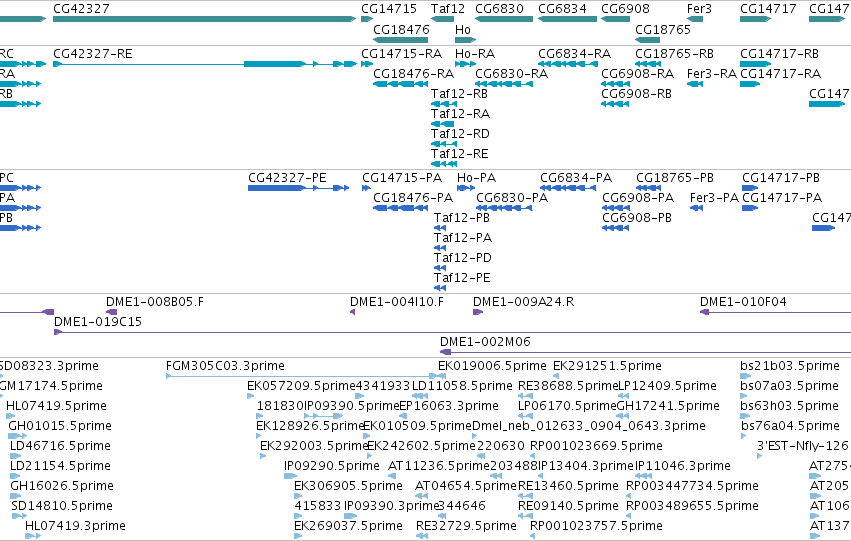
Task: Select protein CG6908-PB
Action: pos(615,228)
